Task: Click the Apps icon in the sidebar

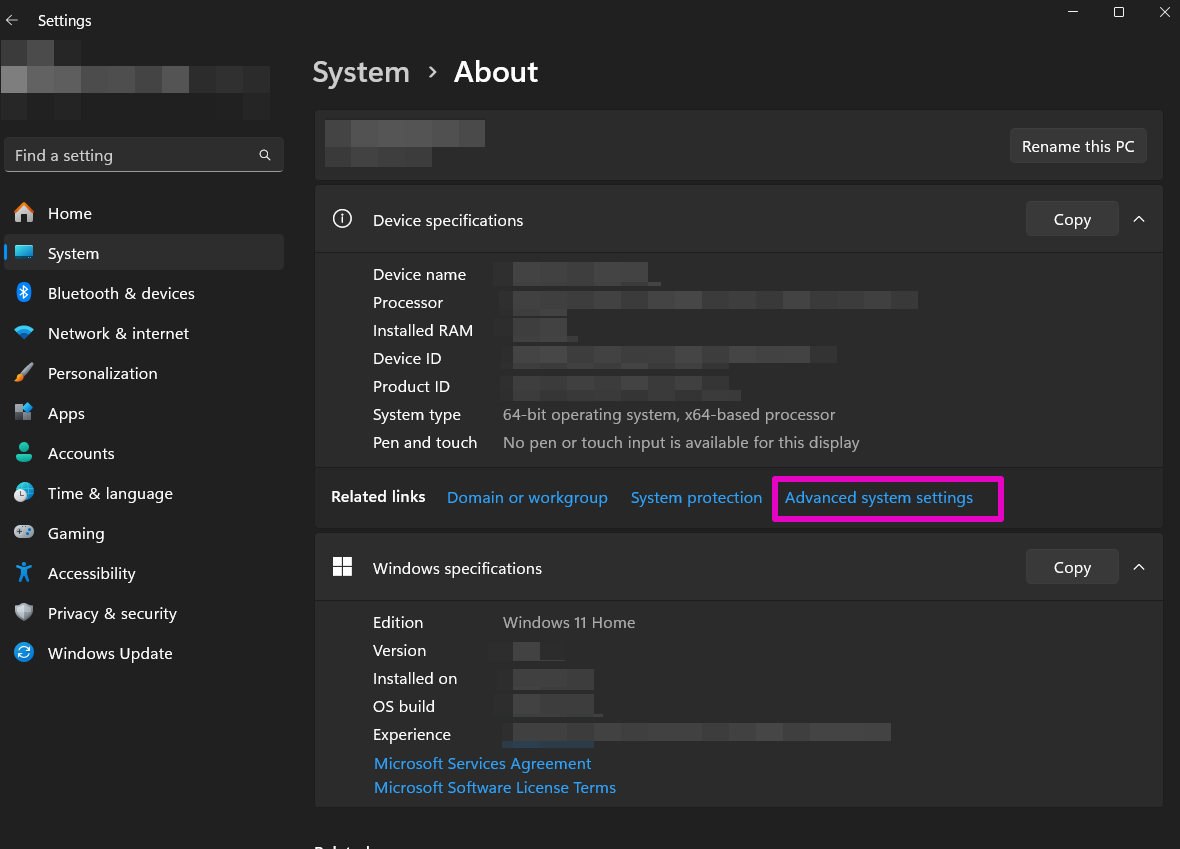Action: click(x=24, y=412)
